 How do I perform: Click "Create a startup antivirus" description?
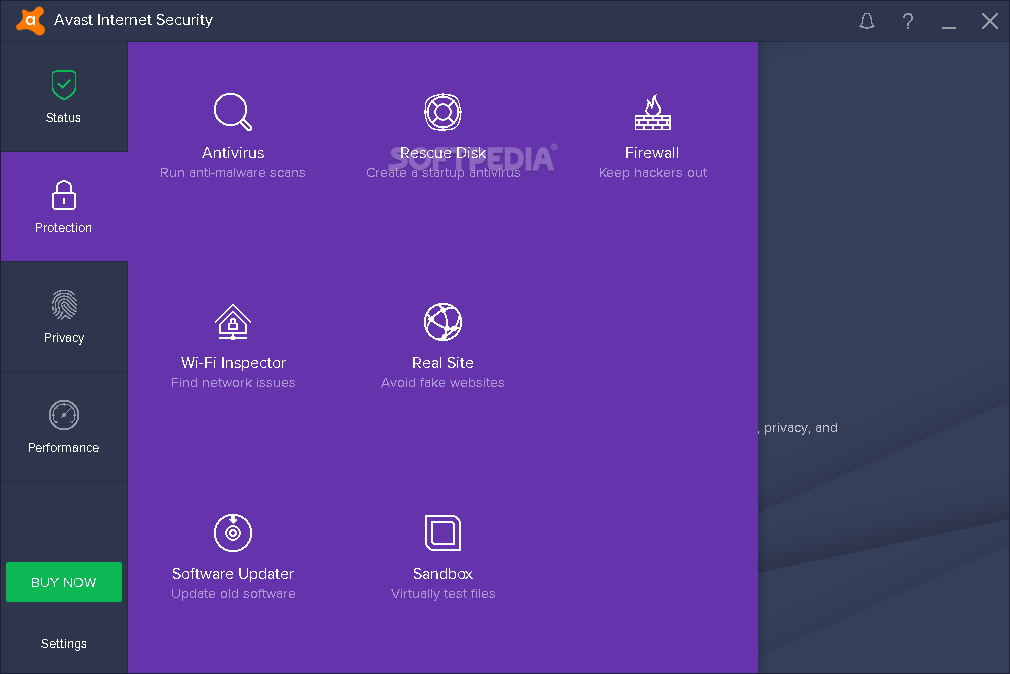tap(443, 173)
